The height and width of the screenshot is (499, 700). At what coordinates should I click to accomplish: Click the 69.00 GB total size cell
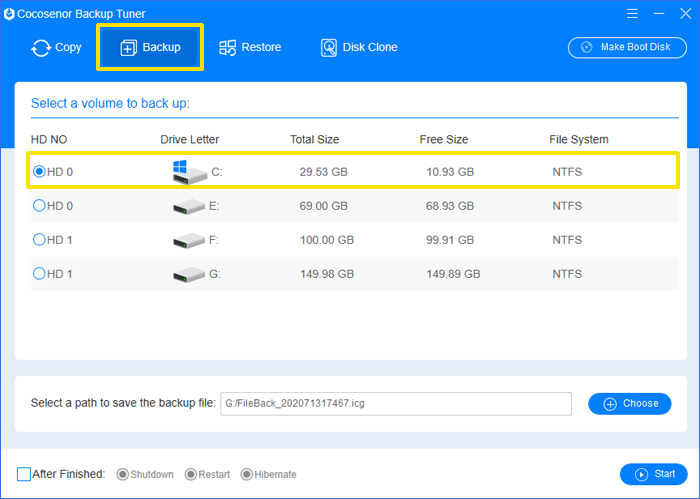[323, 206]
